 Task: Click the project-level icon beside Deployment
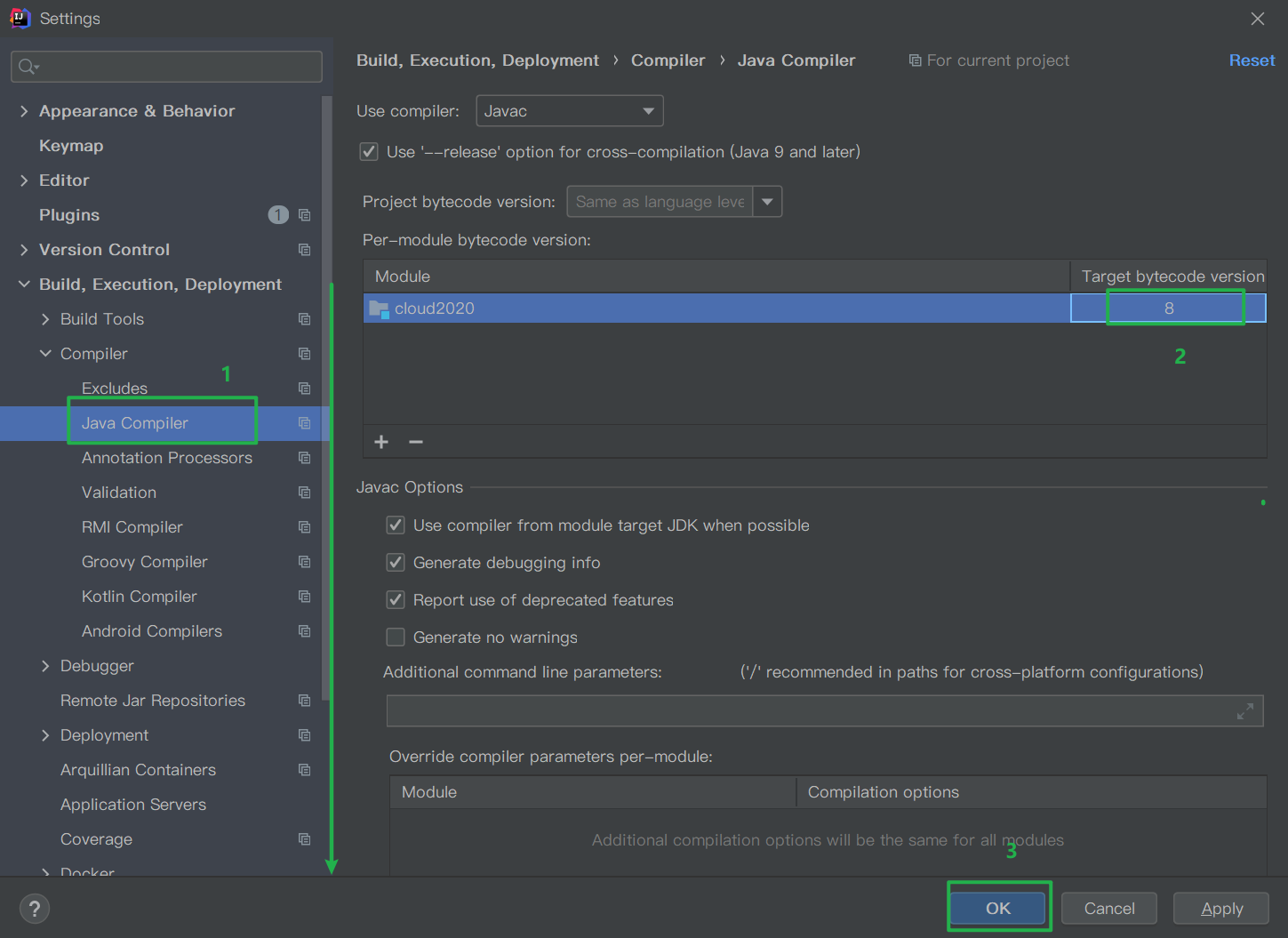pyautogui.click(x=305, y=735)
